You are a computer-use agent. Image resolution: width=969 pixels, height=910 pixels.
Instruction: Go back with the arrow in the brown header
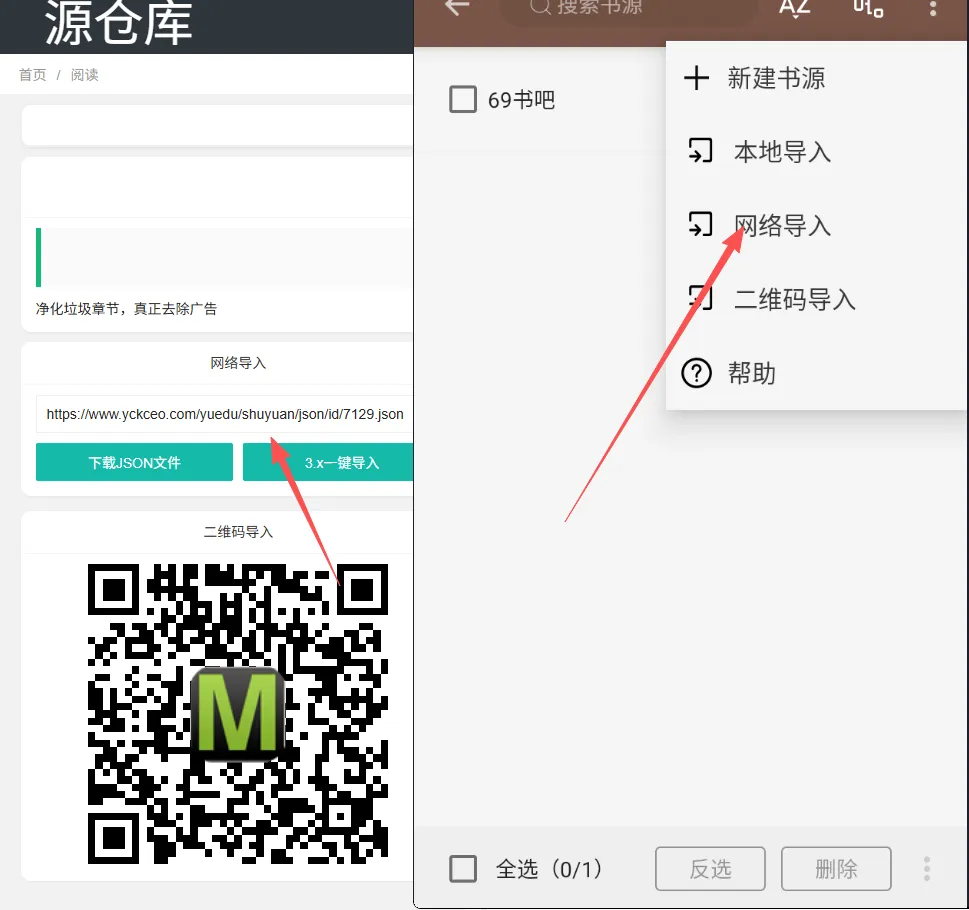pyautogui.click(x=457, y=7)
